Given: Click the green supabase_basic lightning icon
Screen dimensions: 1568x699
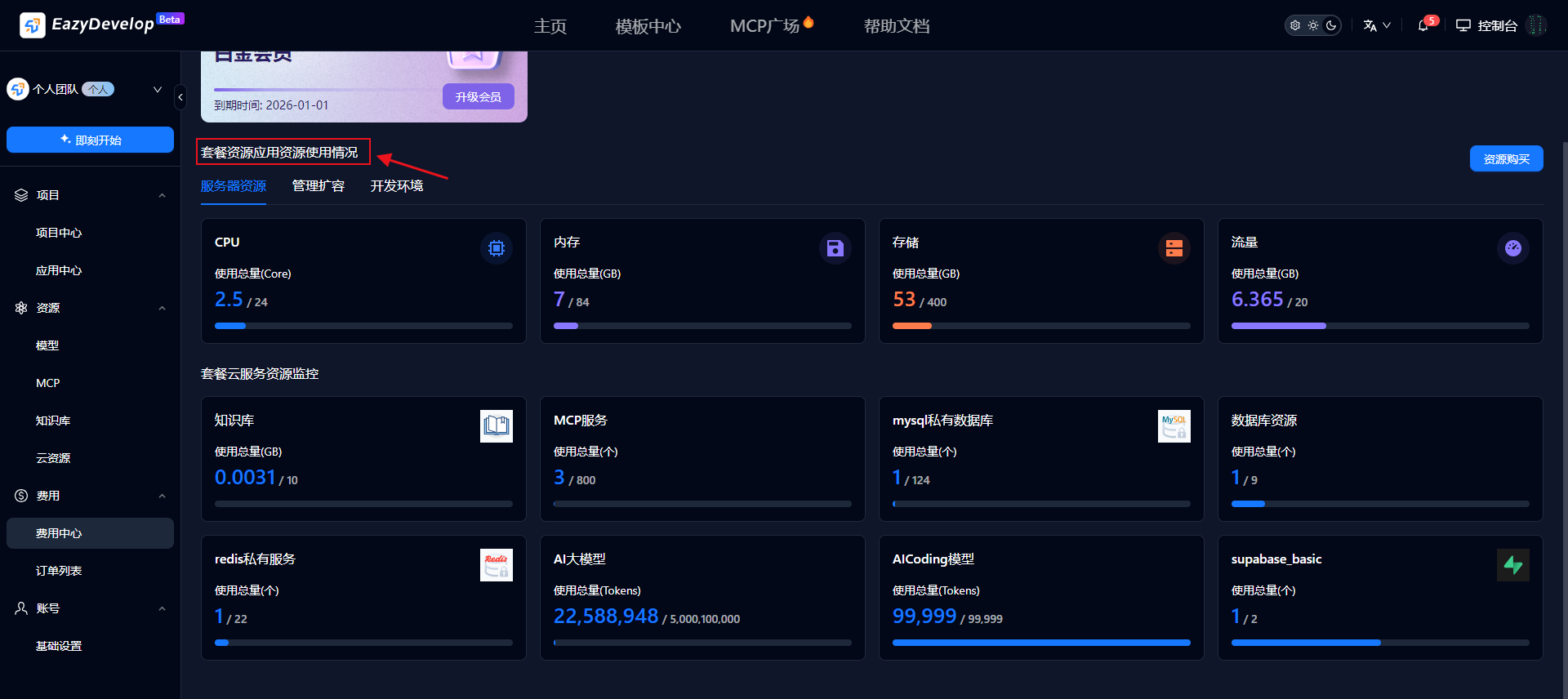Looking at the screenshot, I should click(x=1512, y=565).
